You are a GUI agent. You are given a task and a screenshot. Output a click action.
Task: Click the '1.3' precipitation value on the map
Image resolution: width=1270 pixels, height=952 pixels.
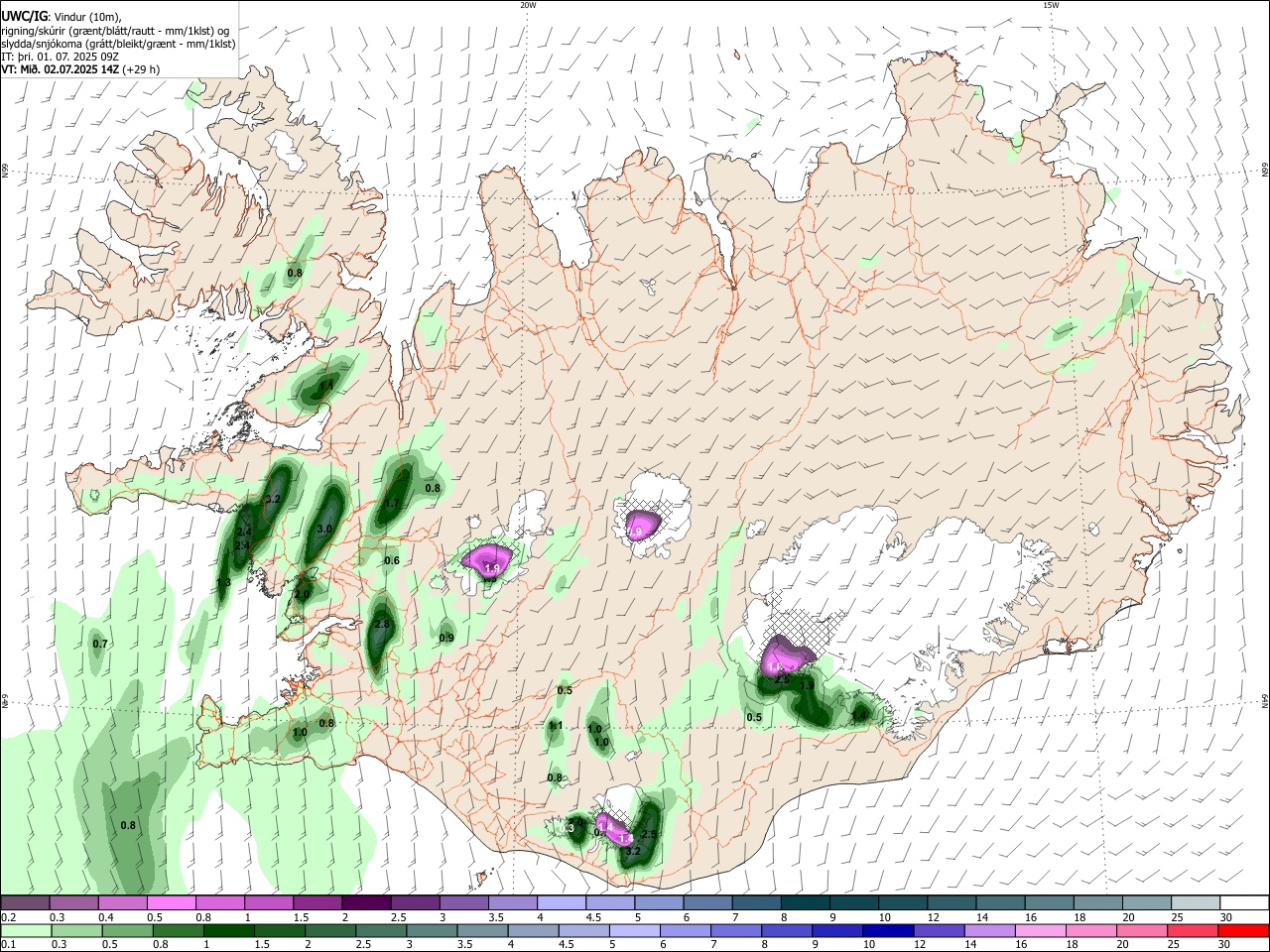tap(223, 582)
